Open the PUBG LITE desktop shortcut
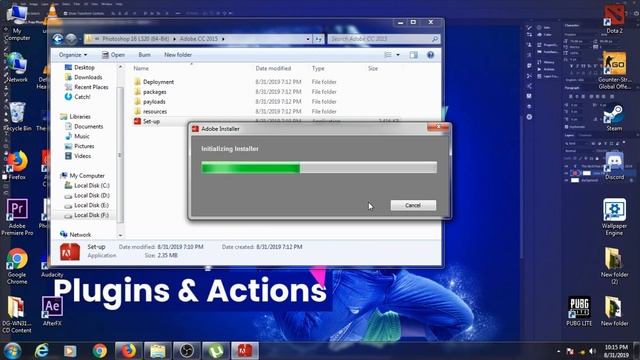This screenshot has width=640, height=360. [579, 311]
